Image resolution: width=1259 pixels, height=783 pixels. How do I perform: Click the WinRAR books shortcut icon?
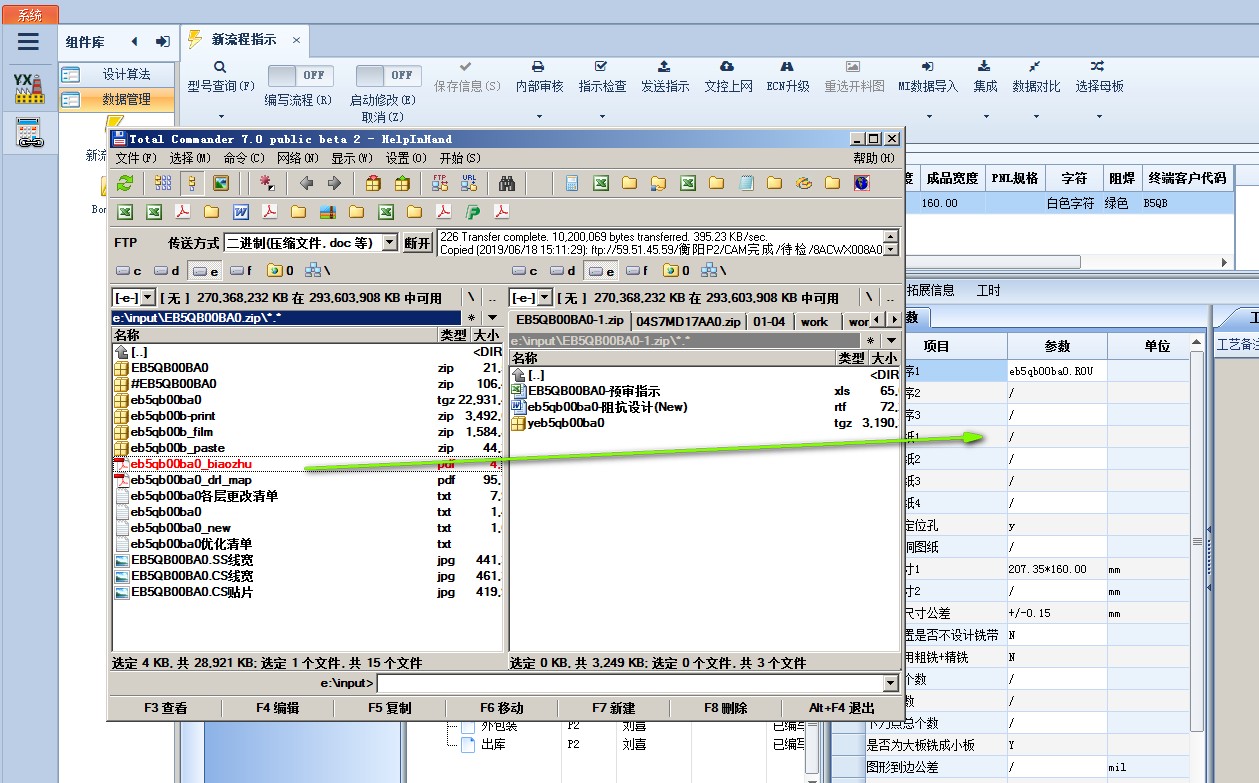click(327, 212)
